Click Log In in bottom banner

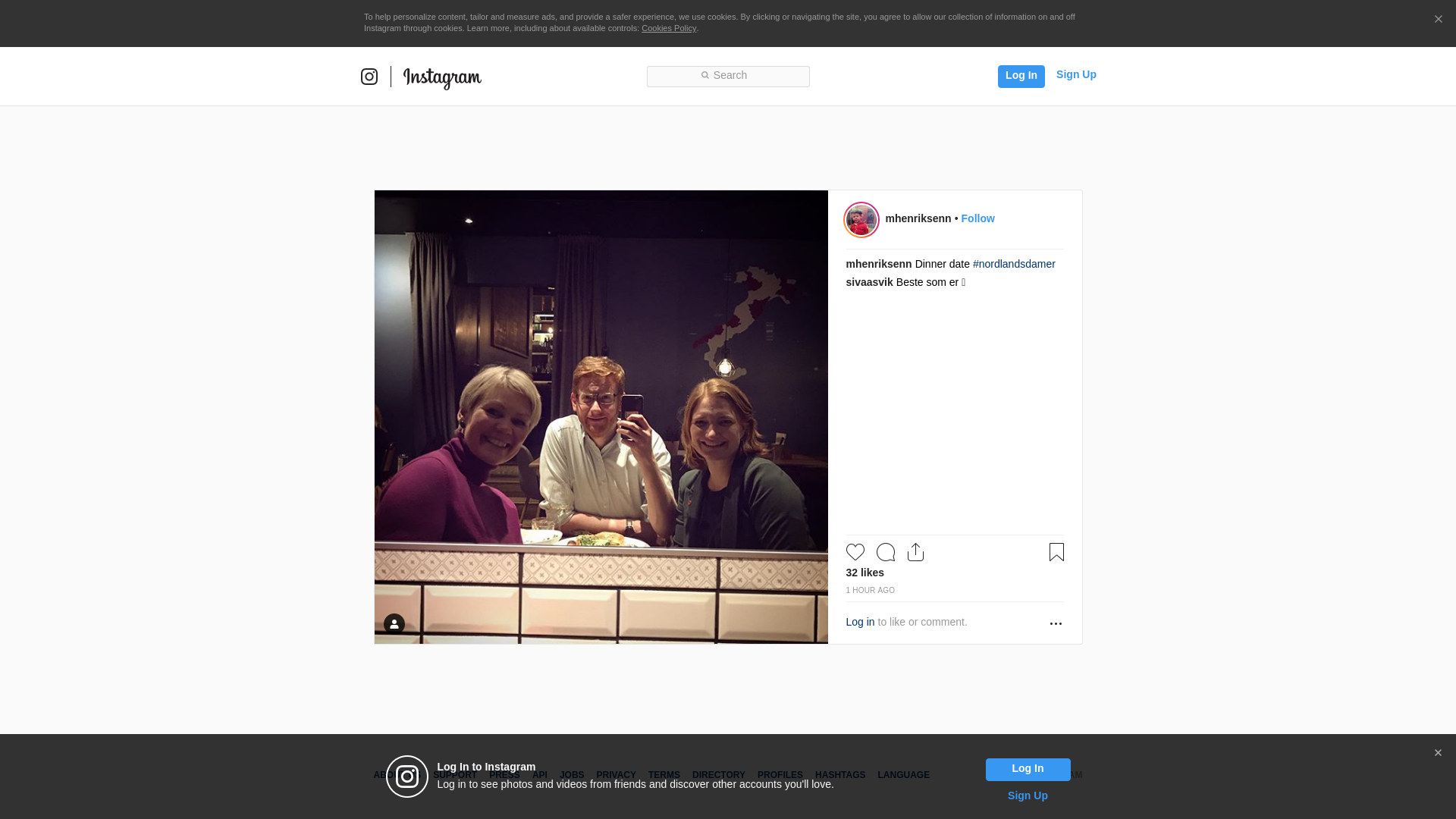click(x=1028, y=769)
